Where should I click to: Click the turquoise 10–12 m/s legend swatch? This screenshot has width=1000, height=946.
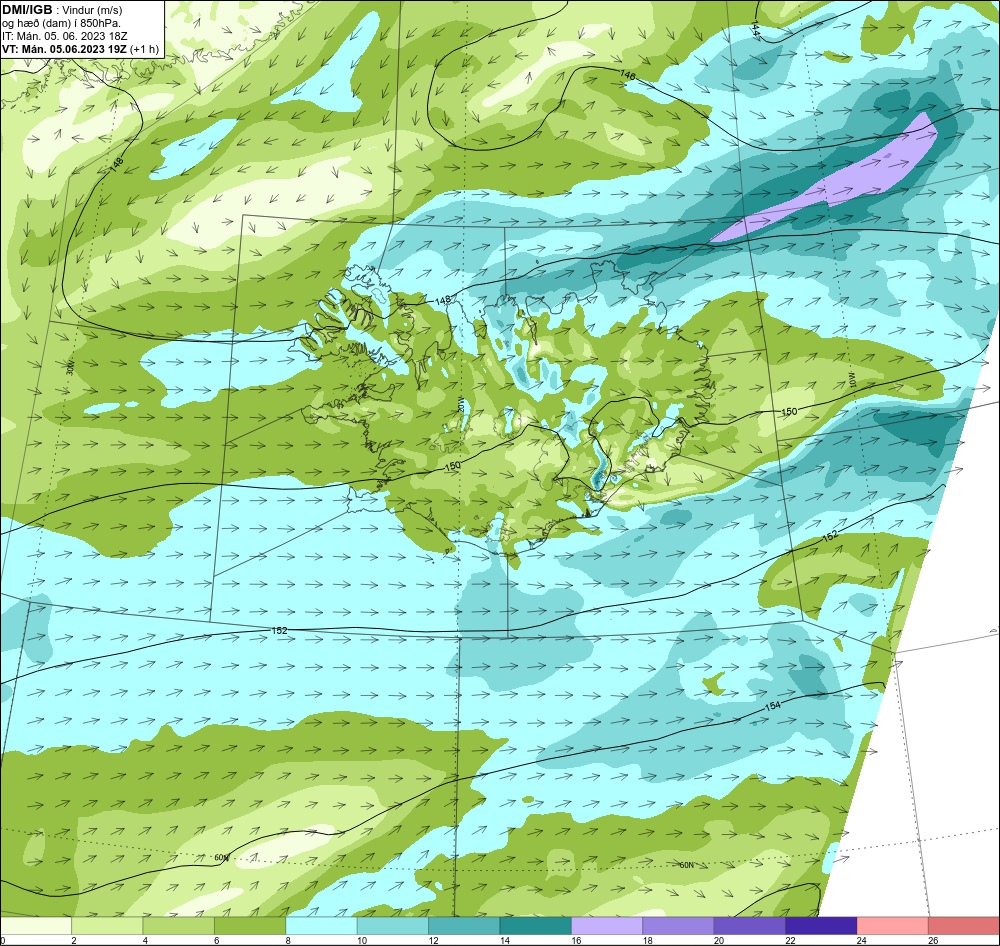coord(393,925)
